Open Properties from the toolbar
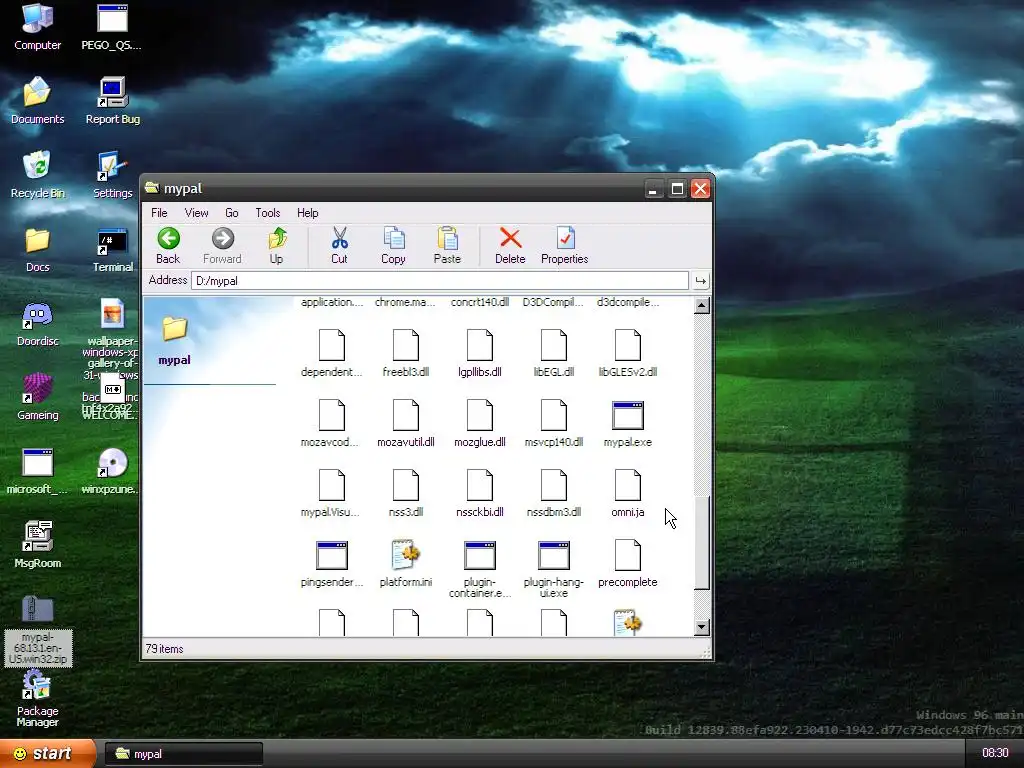Viewport: 1024px width, 768px height. [565, 246]
